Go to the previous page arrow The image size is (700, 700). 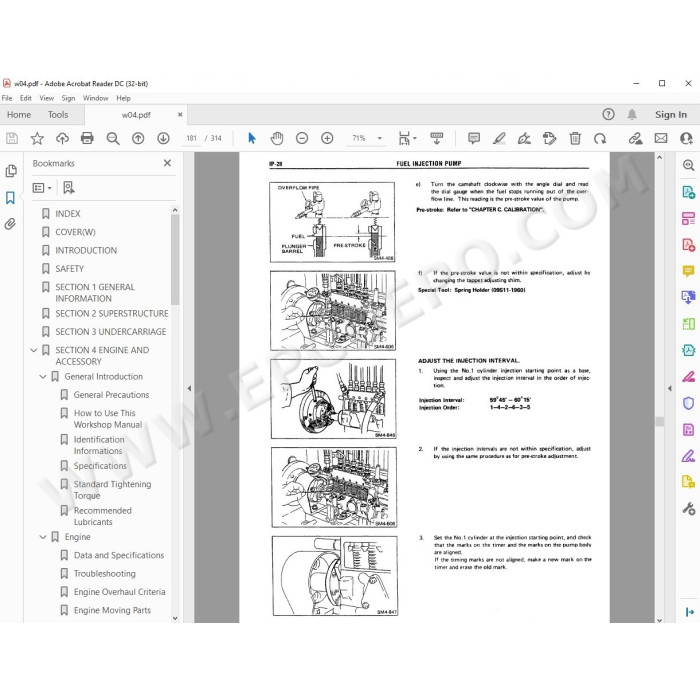(138, 138)
